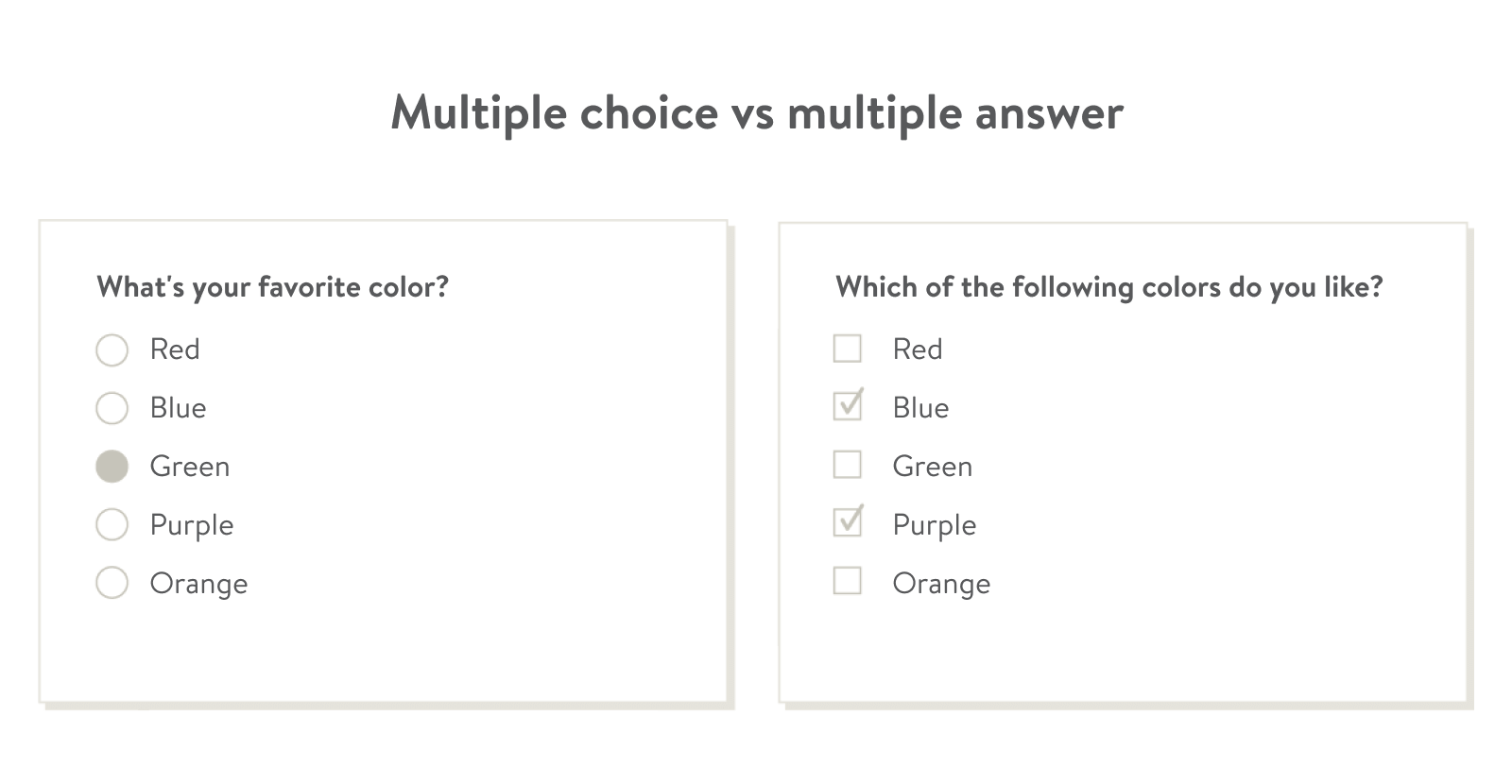Click "Which of the following colors" question

click(x=1109, y=287)
